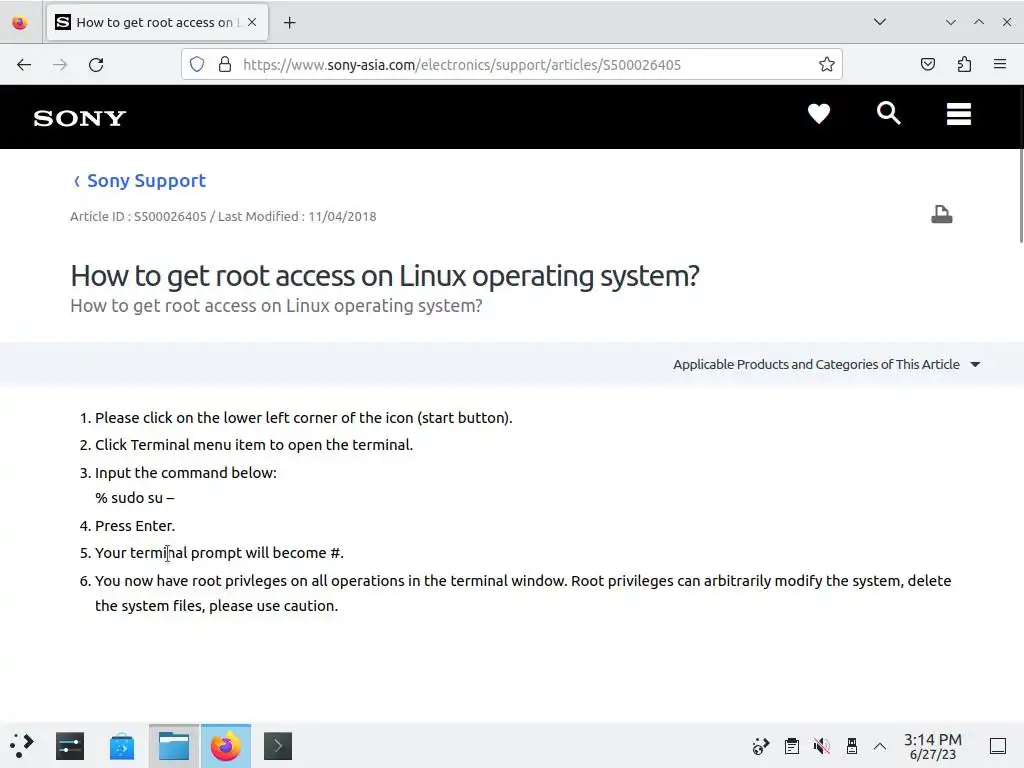Click 'Click Terminal menu item' step text

(254, 445)
